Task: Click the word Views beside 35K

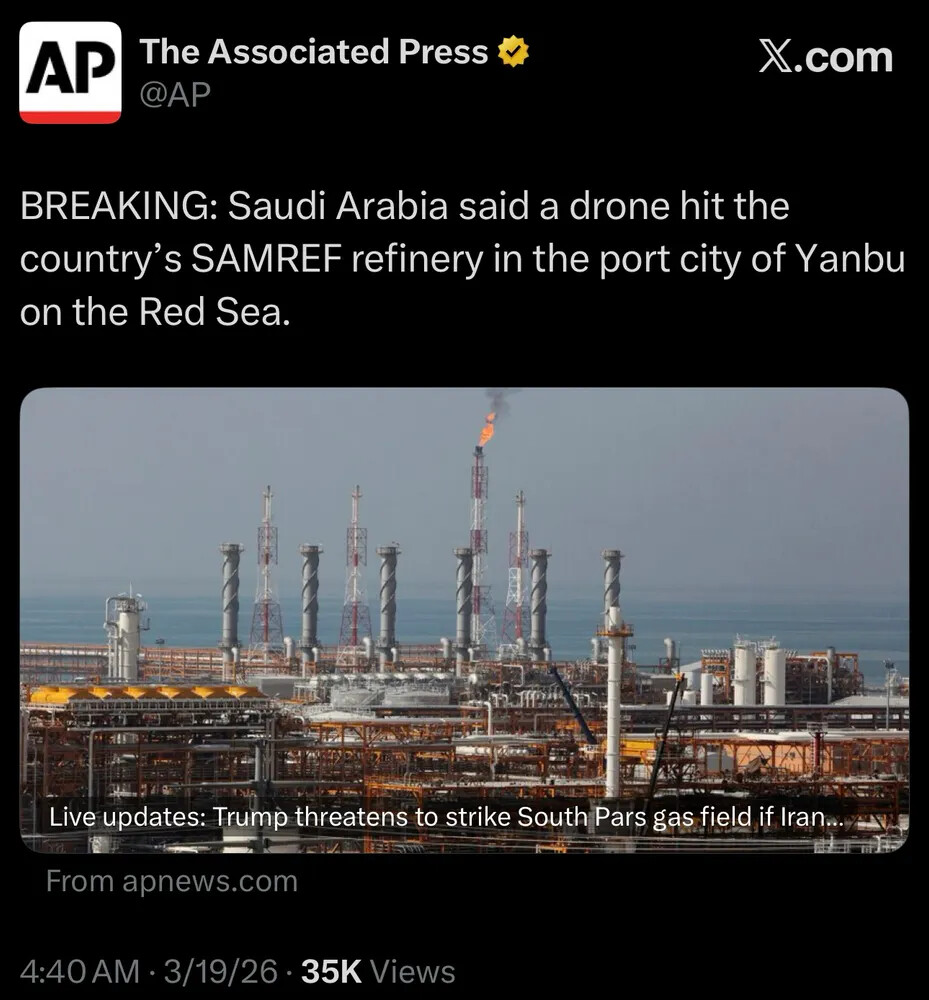Action: click(413, 971)
